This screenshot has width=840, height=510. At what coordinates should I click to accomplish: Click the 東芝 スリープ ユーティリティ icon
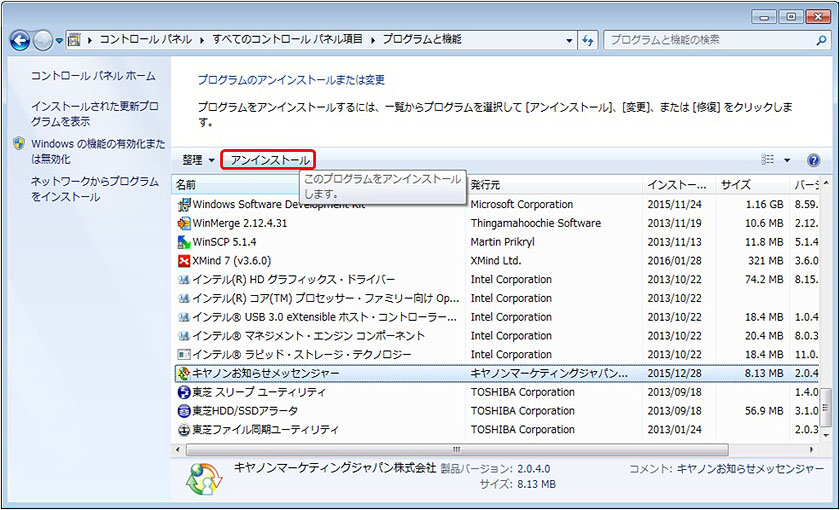tap(183, 392)
